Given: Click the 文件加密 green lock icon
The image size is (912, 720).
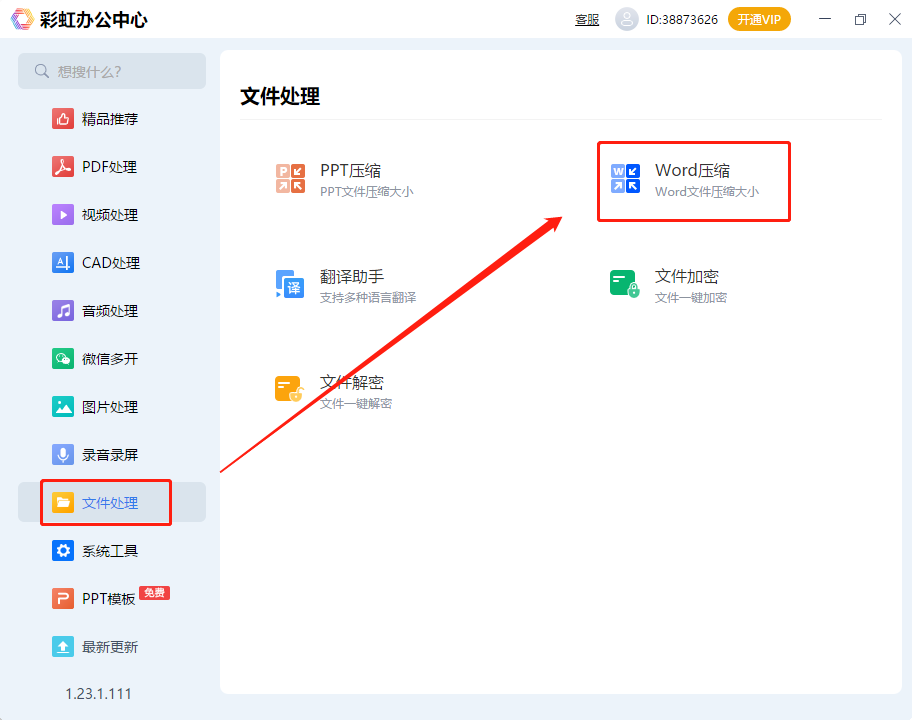Looking at the screenshot, I should tap(625, 284).
